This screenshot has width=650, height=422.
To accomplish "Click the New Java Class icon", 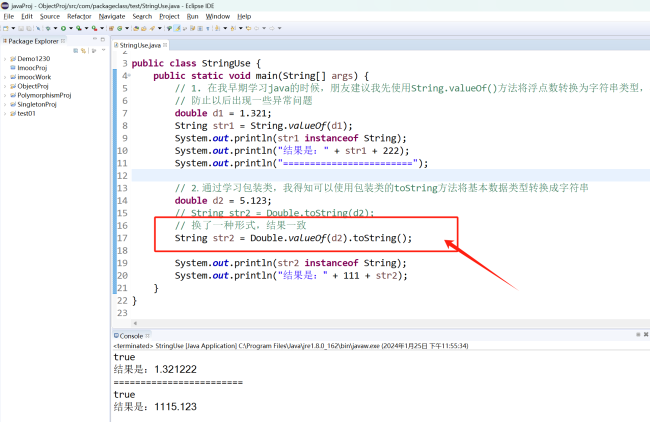I will pyautogui.click(x=120, y=28).
